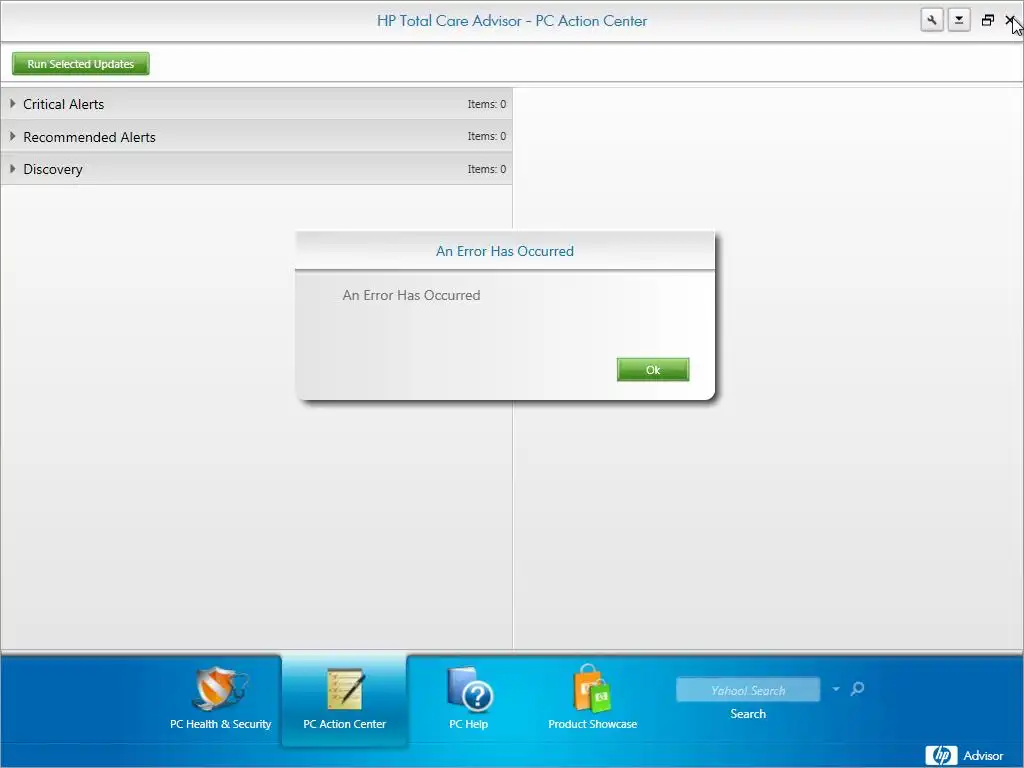This screenshot has width=1024, height=768.
Task: Select the Critical Alerts label
Action: [63, 104]
